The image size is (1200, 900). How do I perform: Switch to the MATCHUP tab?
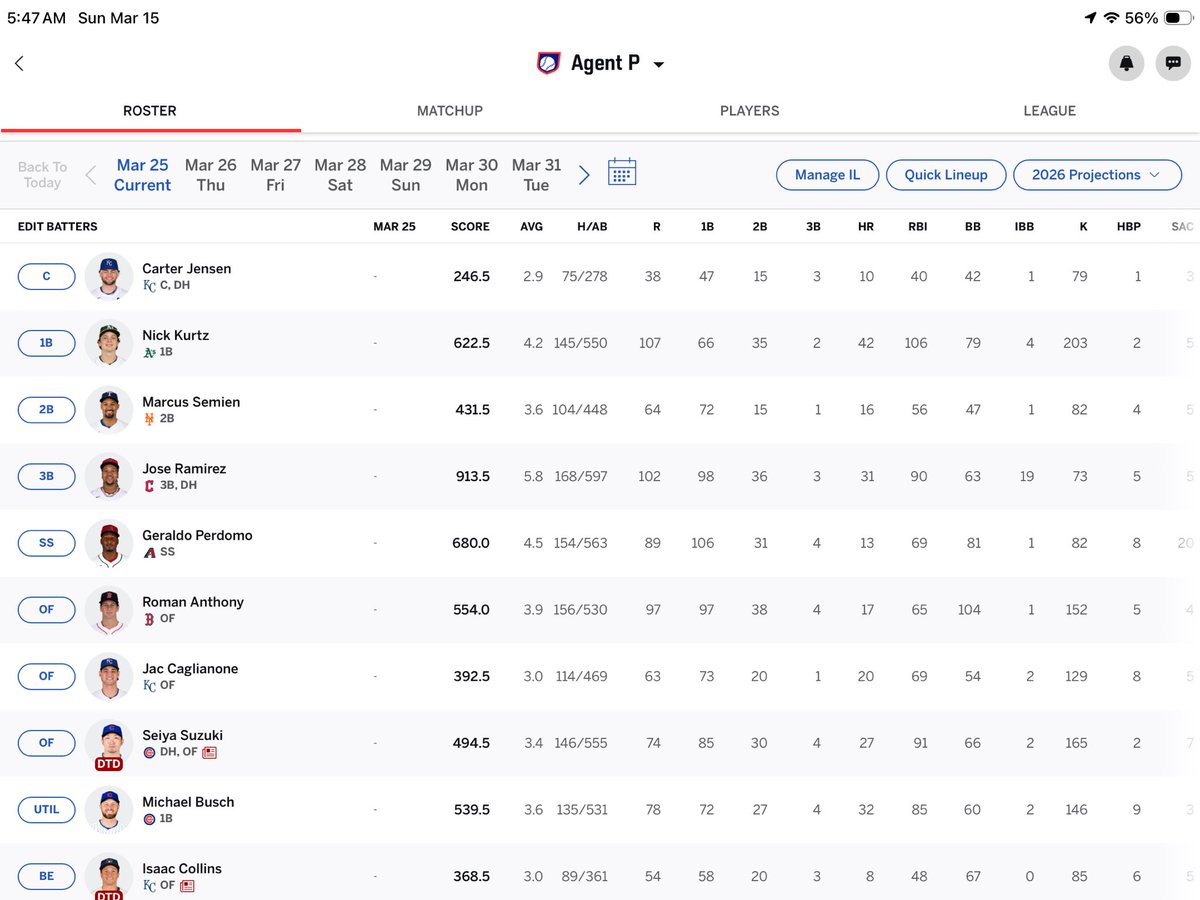coord(450,111)
